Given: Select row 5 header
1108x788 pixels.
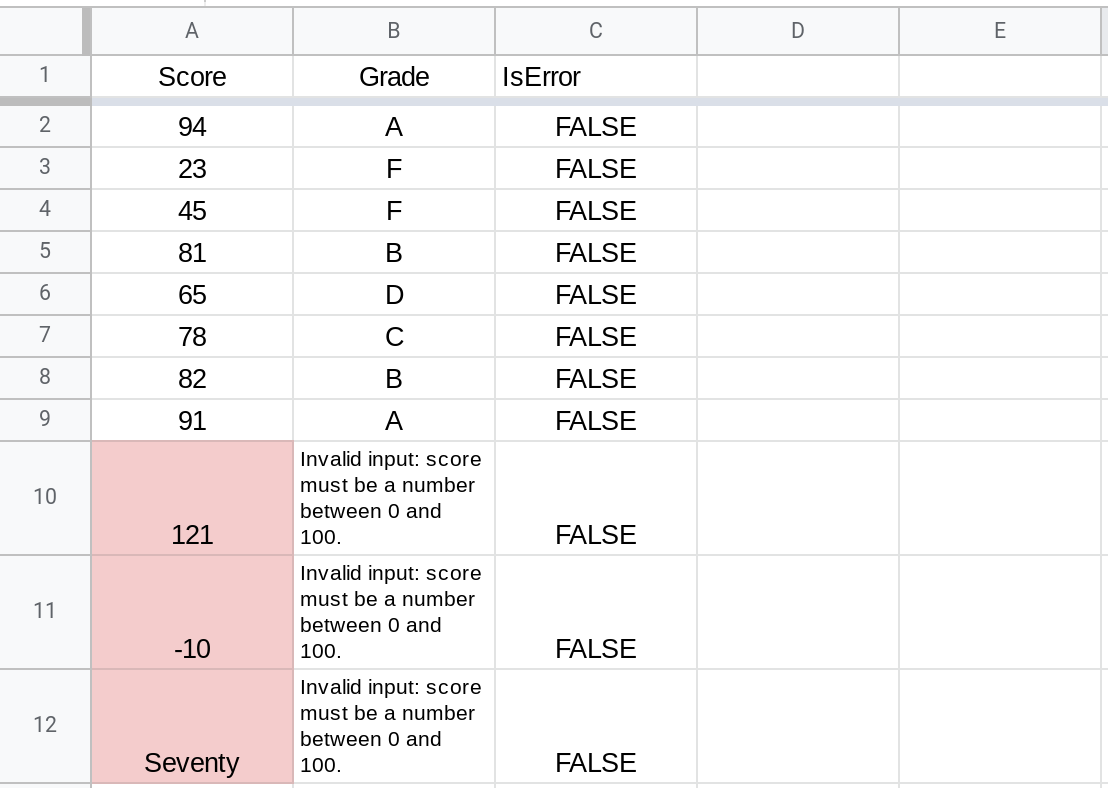Looking at the screenshot, I should coord(45,252).
